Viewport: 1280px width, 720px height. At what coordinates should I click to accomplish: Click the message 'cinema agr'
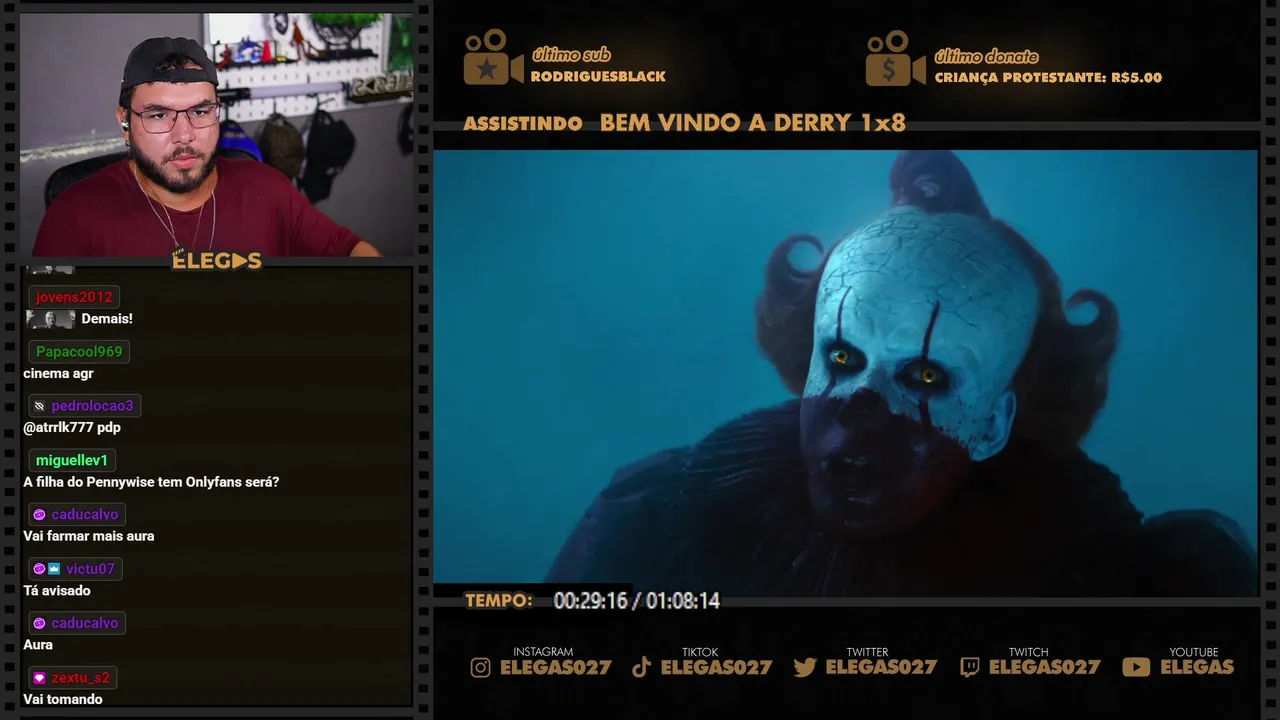(x=58, y=373)
